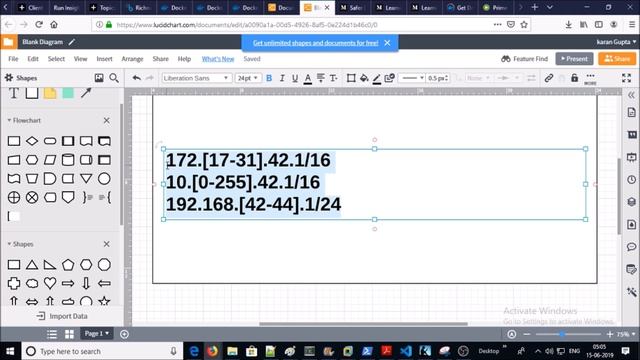The width and height of the screenshot is (640, 360).
Task: Open the Share menu
Action: (160, 59)
